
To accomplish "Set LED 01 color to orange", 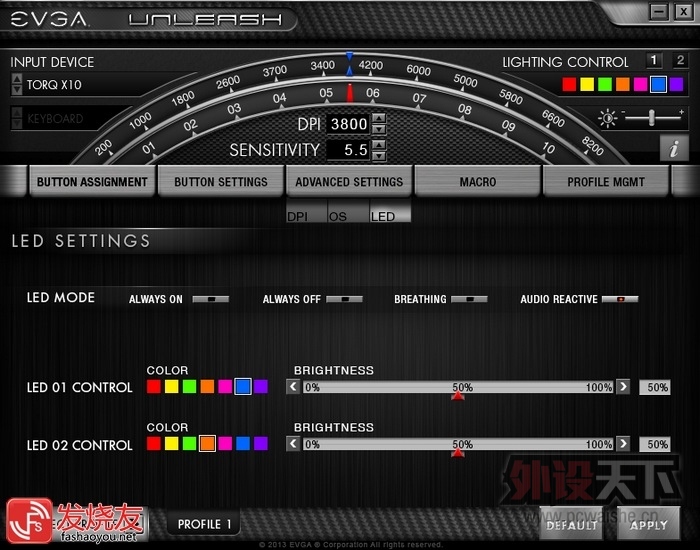I will [x=207, y=387].
